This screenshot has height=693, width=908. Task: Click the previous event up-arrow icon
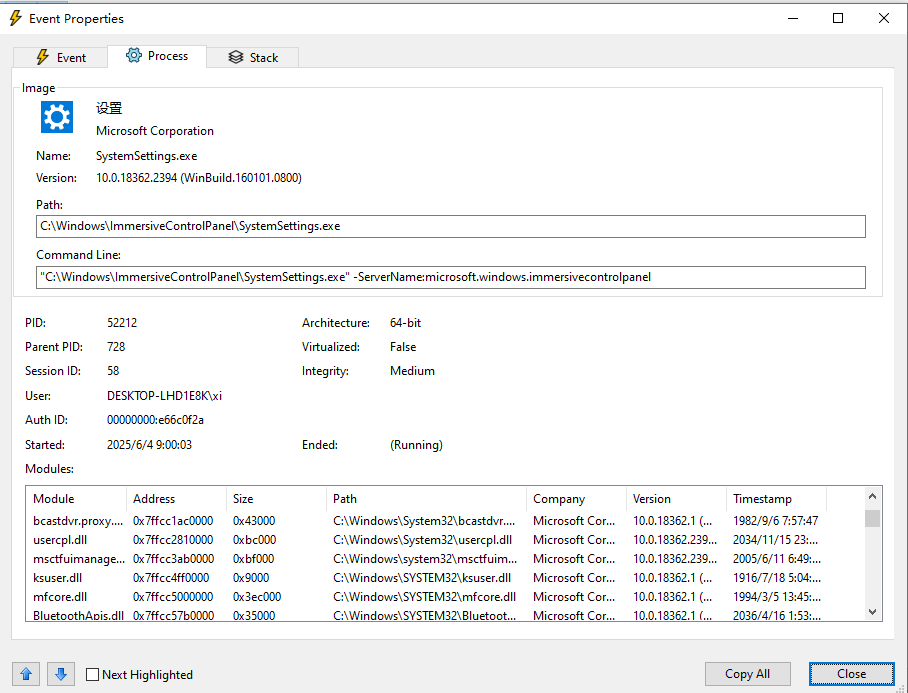[25, 674]
